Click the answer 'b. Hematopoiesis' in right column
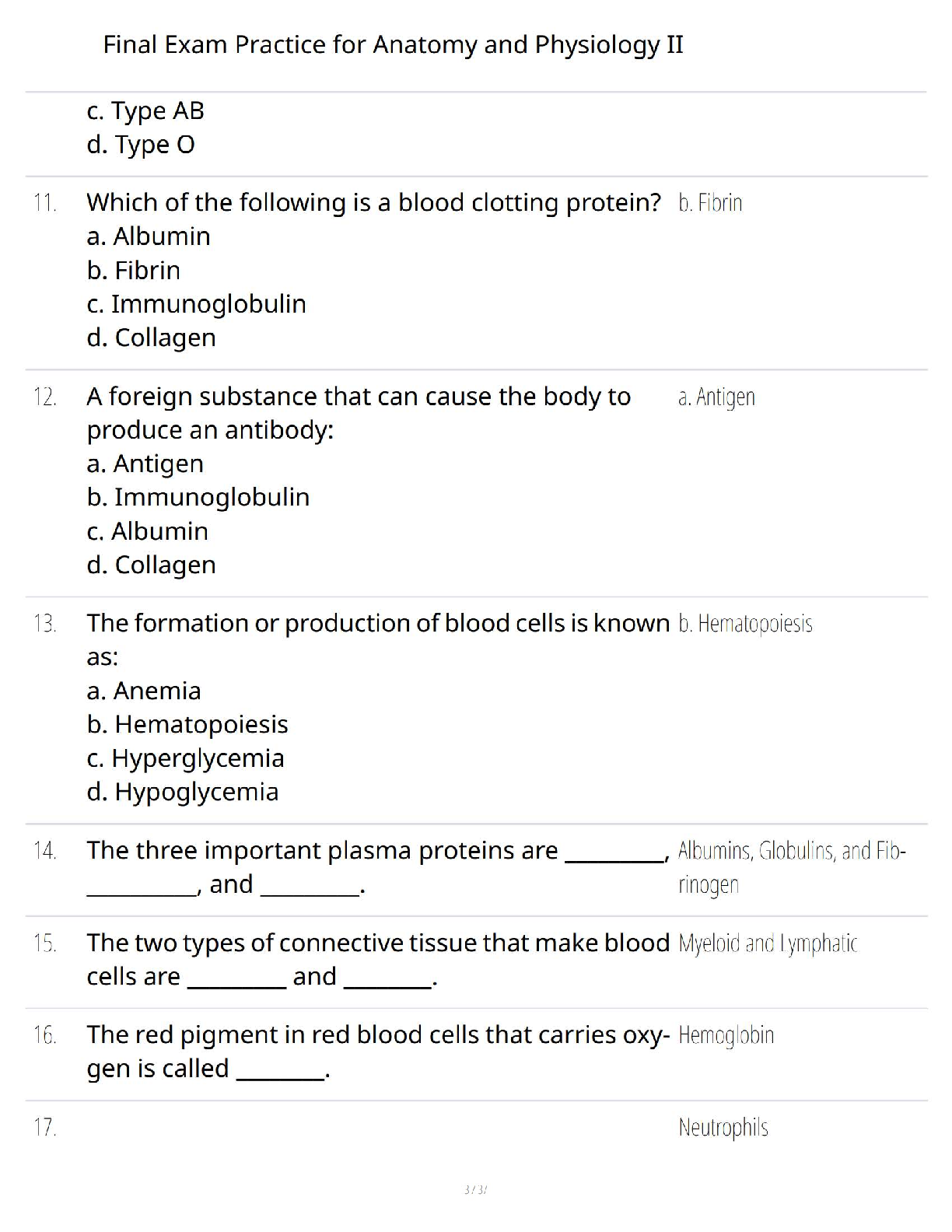Image resolution: width=952 pixels, height=1232 pixels. coord(745,624)
